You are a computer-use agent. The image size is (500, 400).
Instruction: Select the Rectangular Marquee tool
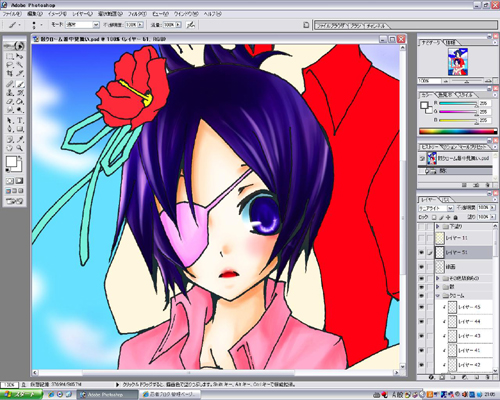tap(10, 56)
